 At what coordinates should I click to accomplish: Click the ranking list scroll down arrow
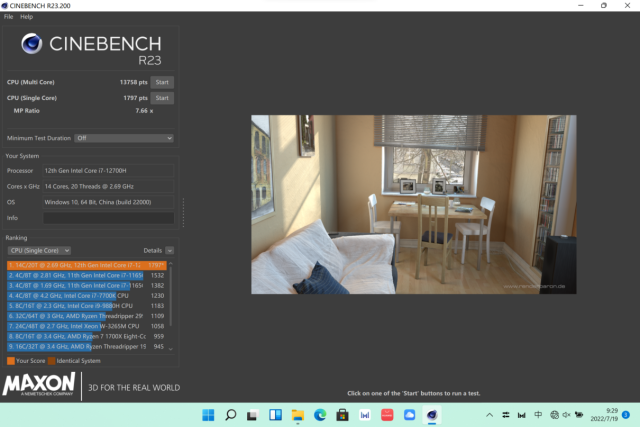[x=171, y=349]
